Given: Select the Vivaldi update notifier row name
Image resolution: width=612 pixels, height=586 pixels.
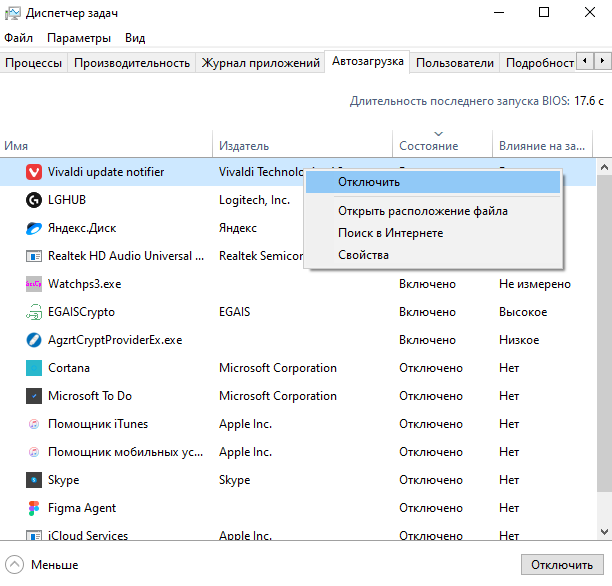Looking at the screenshot, I should [x=106, y=172].
